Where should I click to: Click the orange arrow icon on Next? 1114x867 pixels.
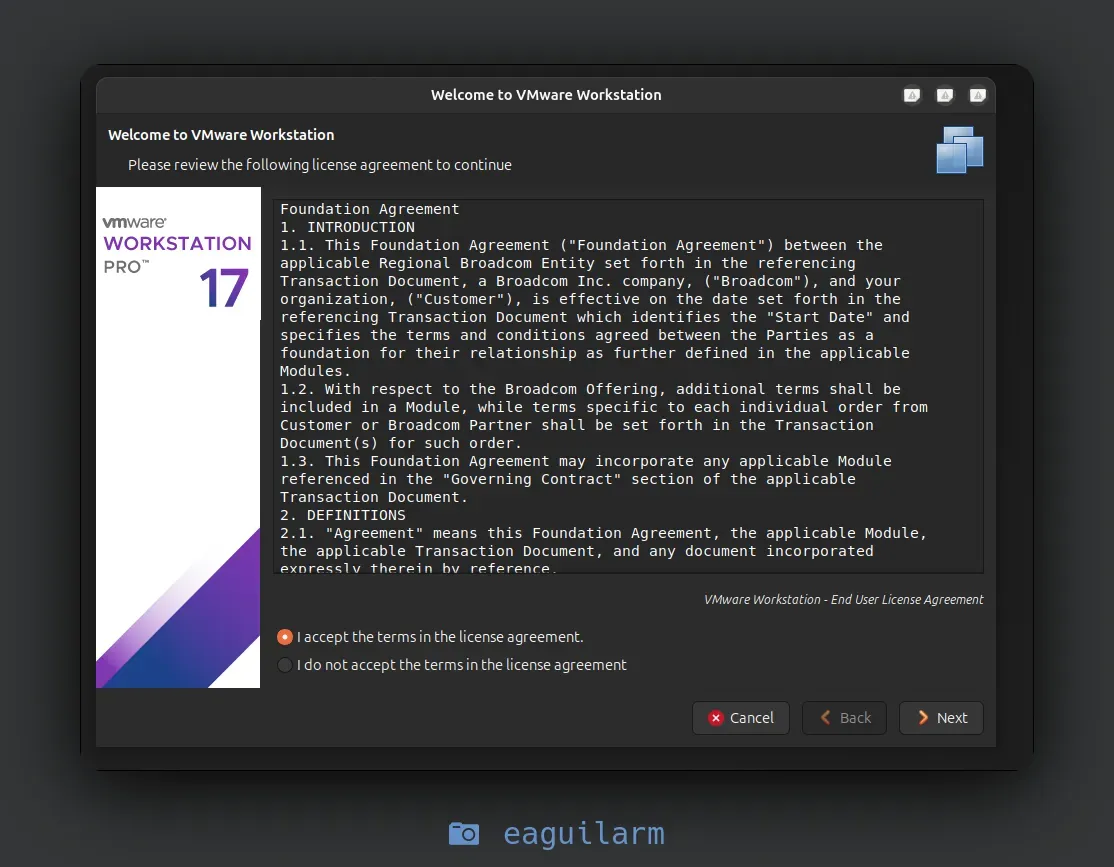tap(924, 718)
